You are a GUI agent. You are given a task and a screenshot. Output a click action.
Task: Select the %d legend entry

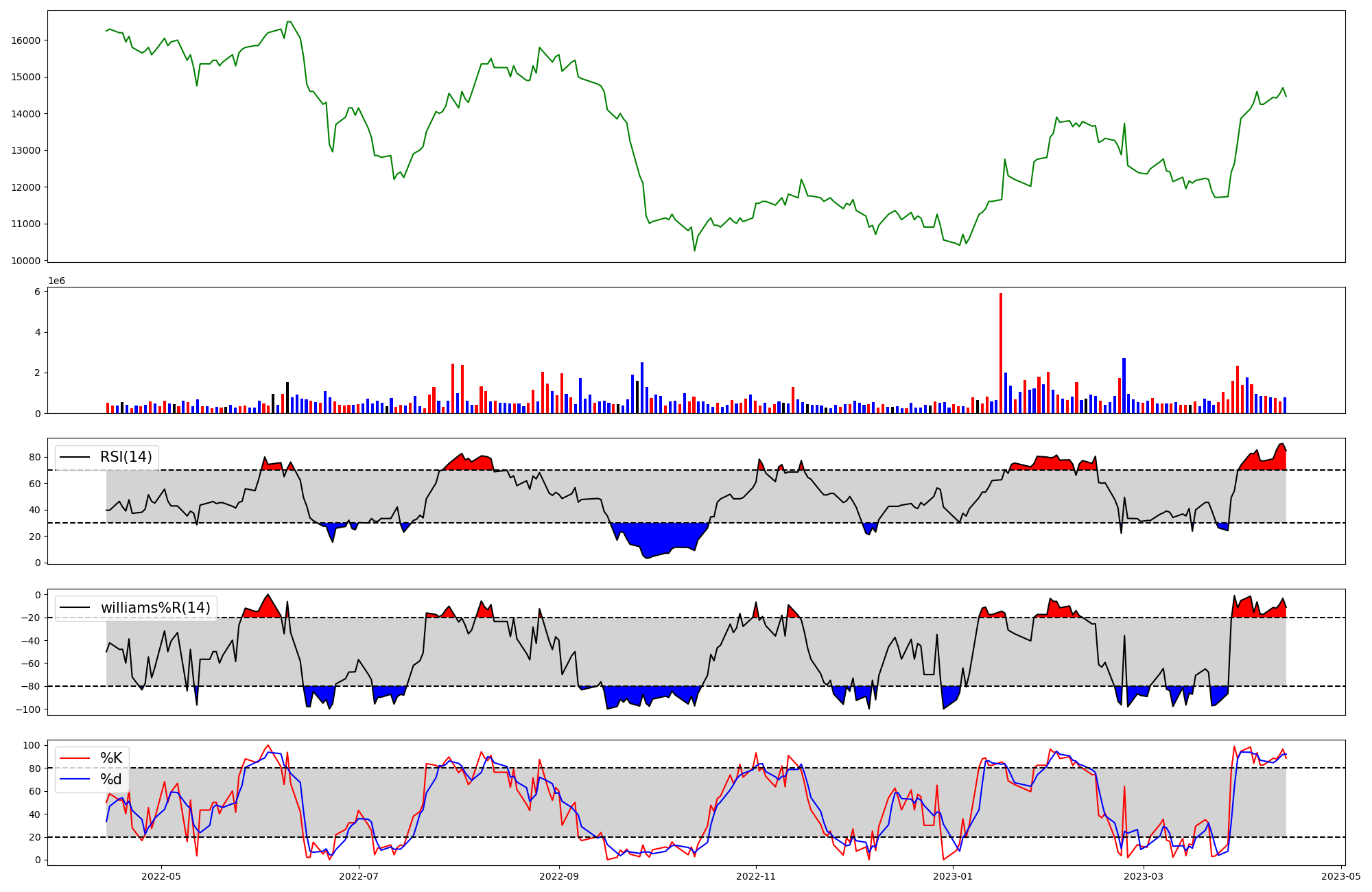(111, 779)
